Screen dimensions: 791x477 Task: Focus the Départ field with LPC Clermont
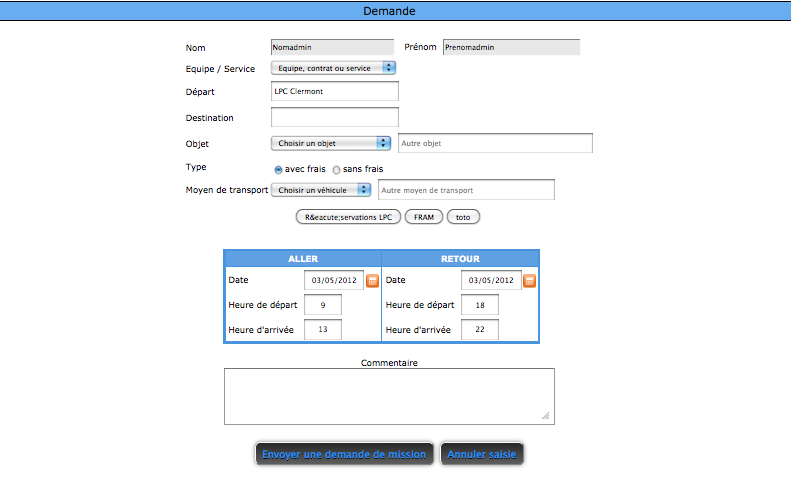(335, 92)
